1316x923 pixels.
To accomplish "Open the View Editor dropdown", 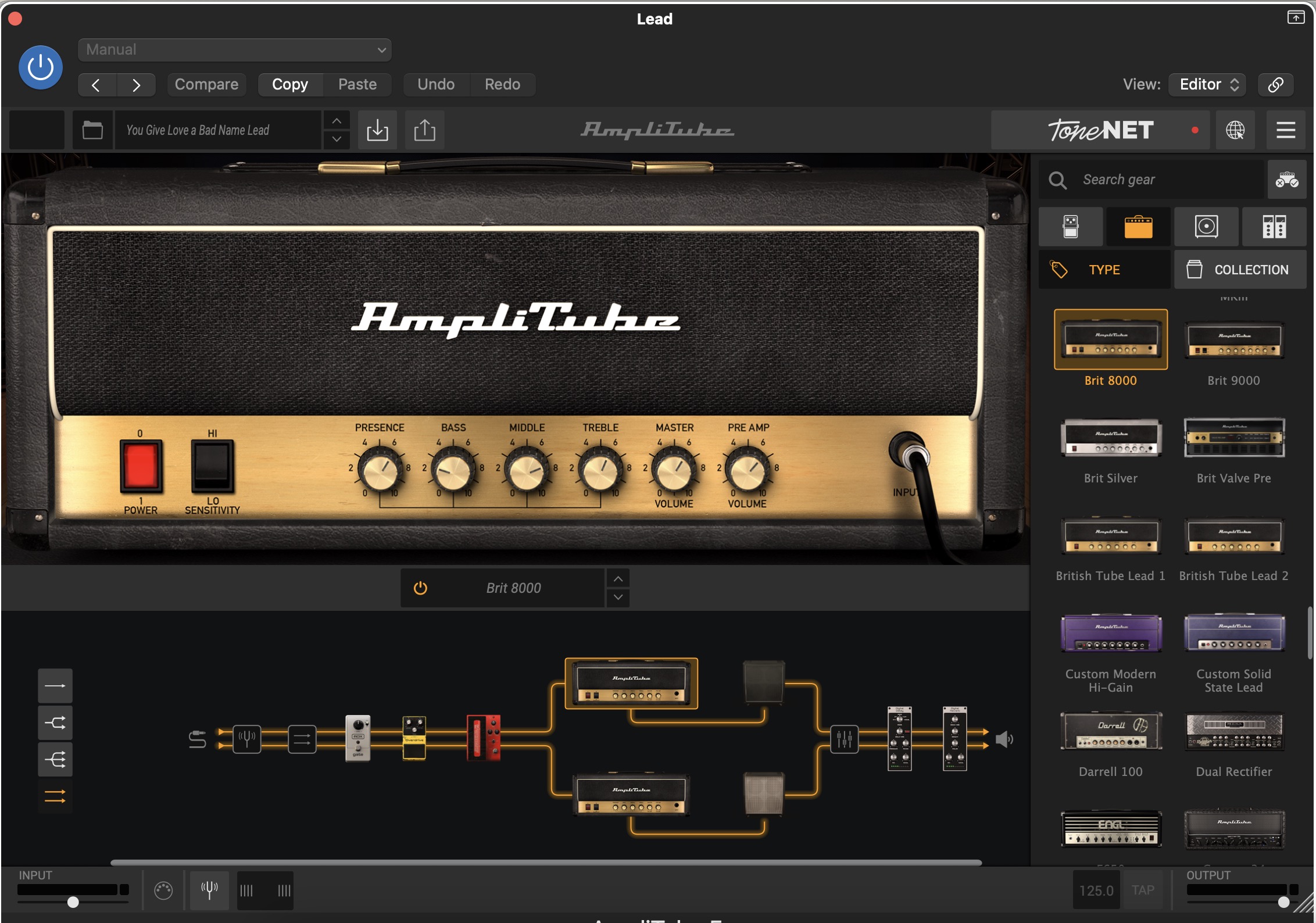I will (x=1207, y=85).
